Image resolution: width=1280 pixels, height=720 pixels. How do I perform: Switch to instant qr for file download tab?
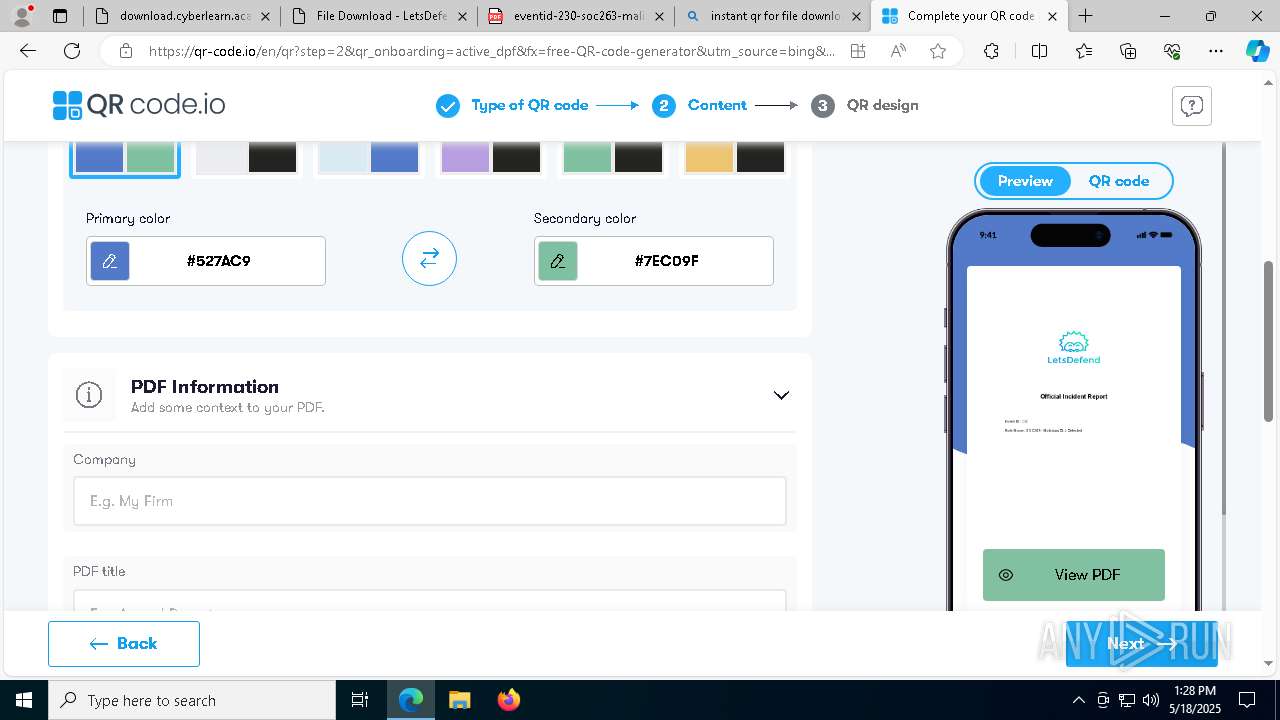point(771,16)
